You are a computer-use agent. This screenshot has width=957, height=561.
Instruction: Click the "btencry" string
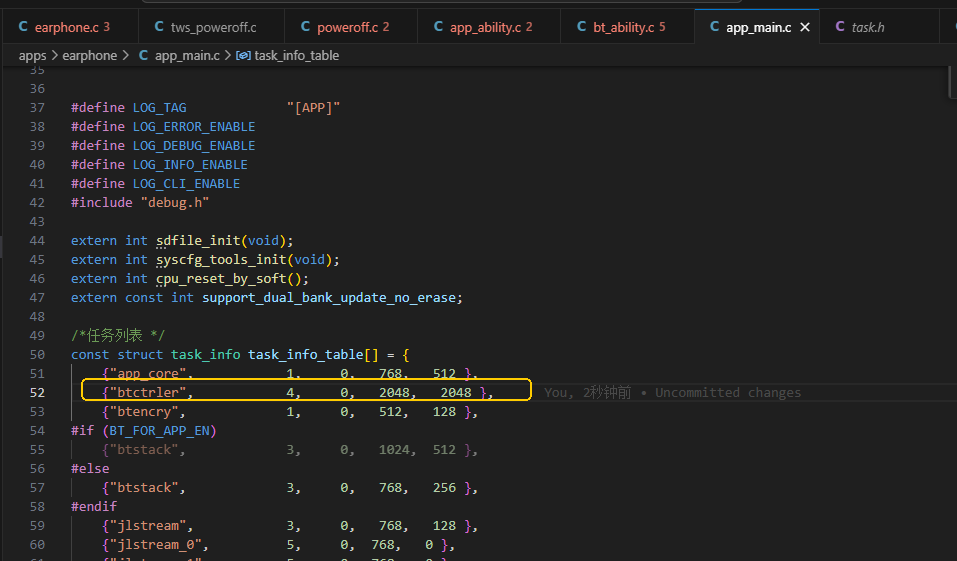coord(144,411)
